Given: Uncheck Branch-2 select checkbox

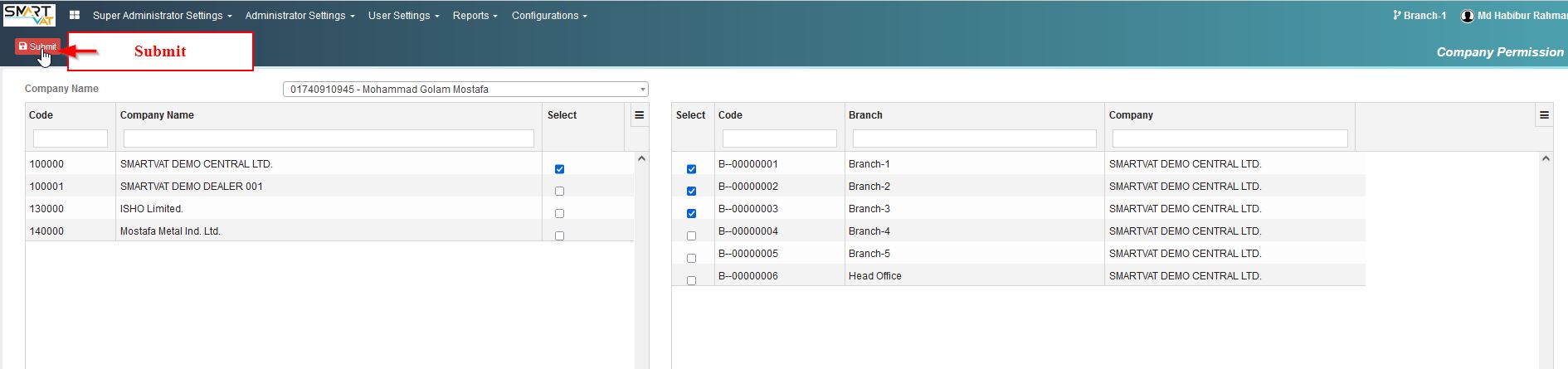Looking at the screenshot, I should coord(691,192).
